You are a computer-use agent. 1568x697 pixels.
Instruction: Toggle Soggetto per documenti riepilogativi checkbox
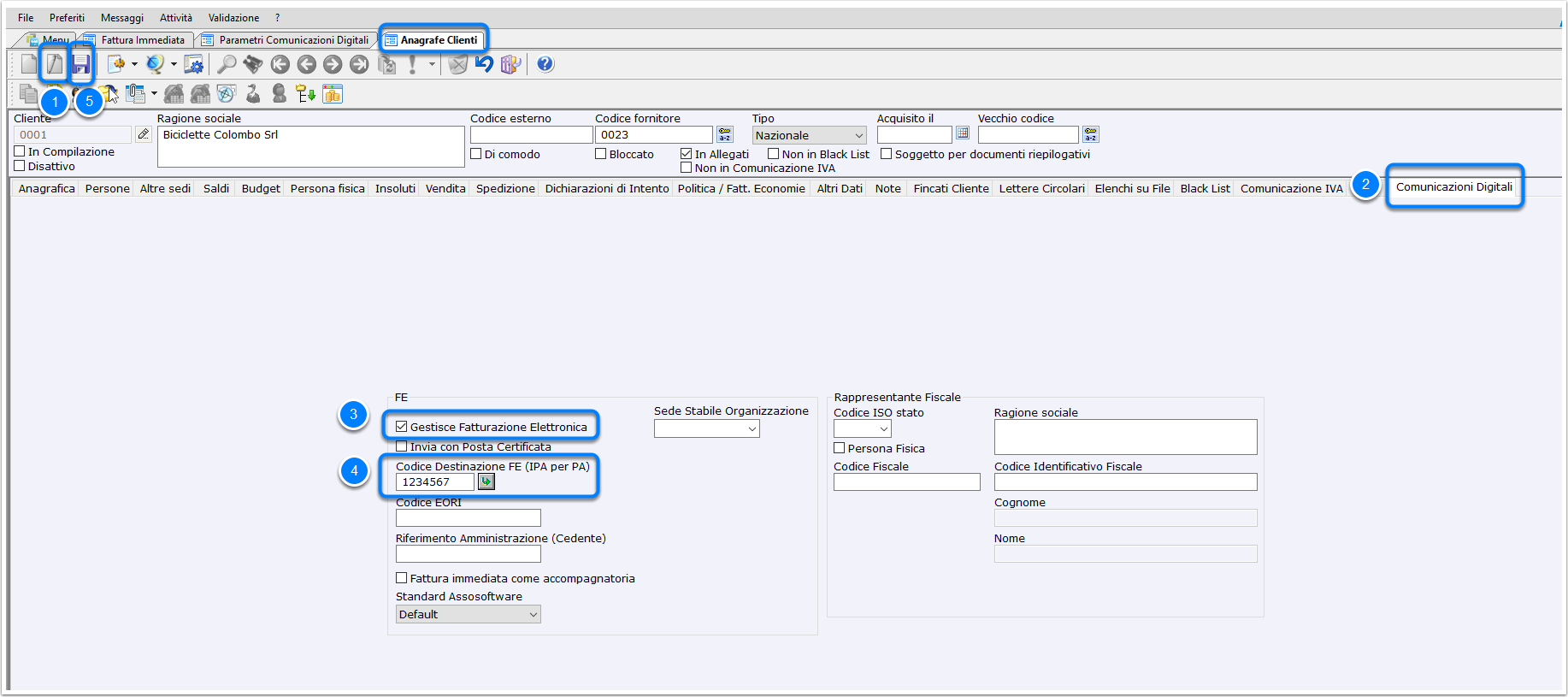[887, 154]
